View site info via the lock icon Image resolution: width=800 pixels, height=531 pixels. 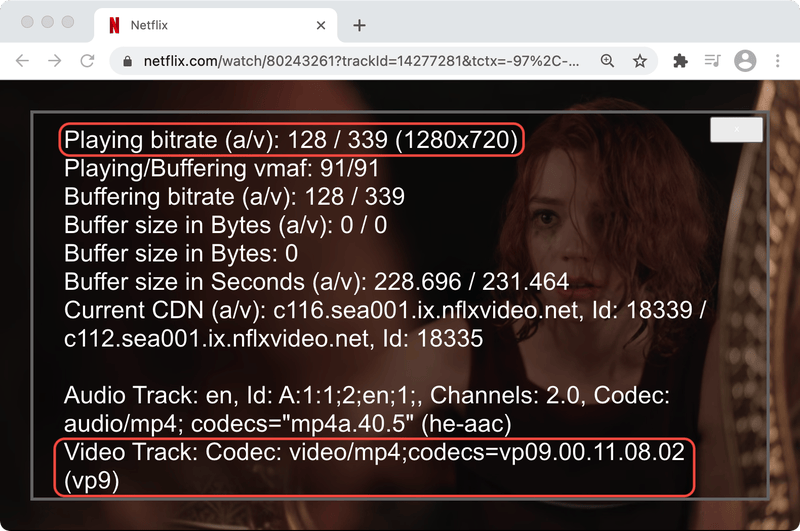(127, 61)
